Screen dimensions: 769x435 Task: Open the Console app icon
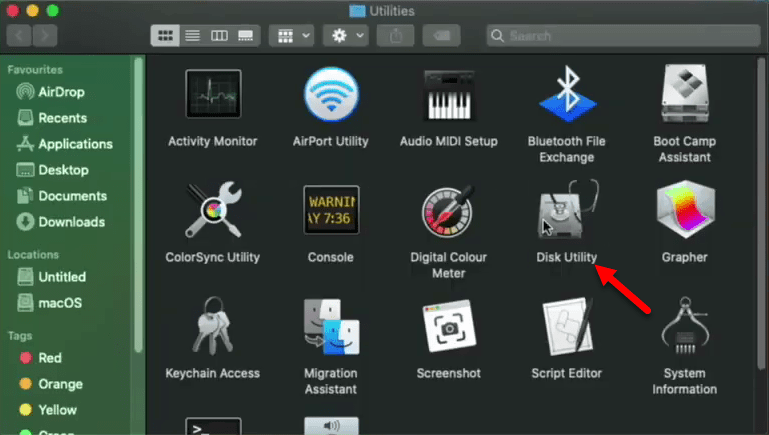pyautogui.click(x=331, y=210)
